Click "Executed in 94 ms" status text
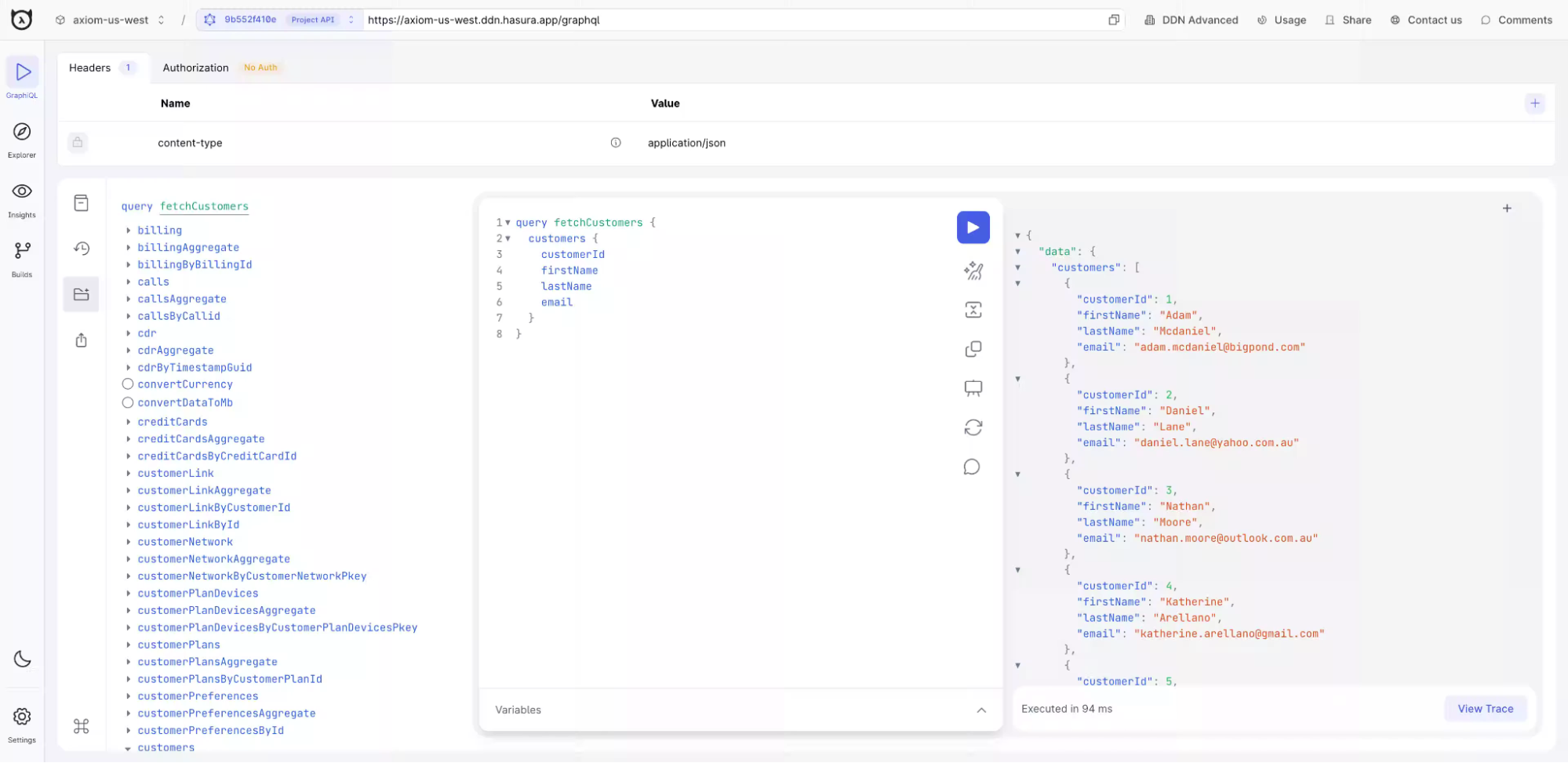The height and width of the screenshot is (763, 1568). coord(1067,709)
